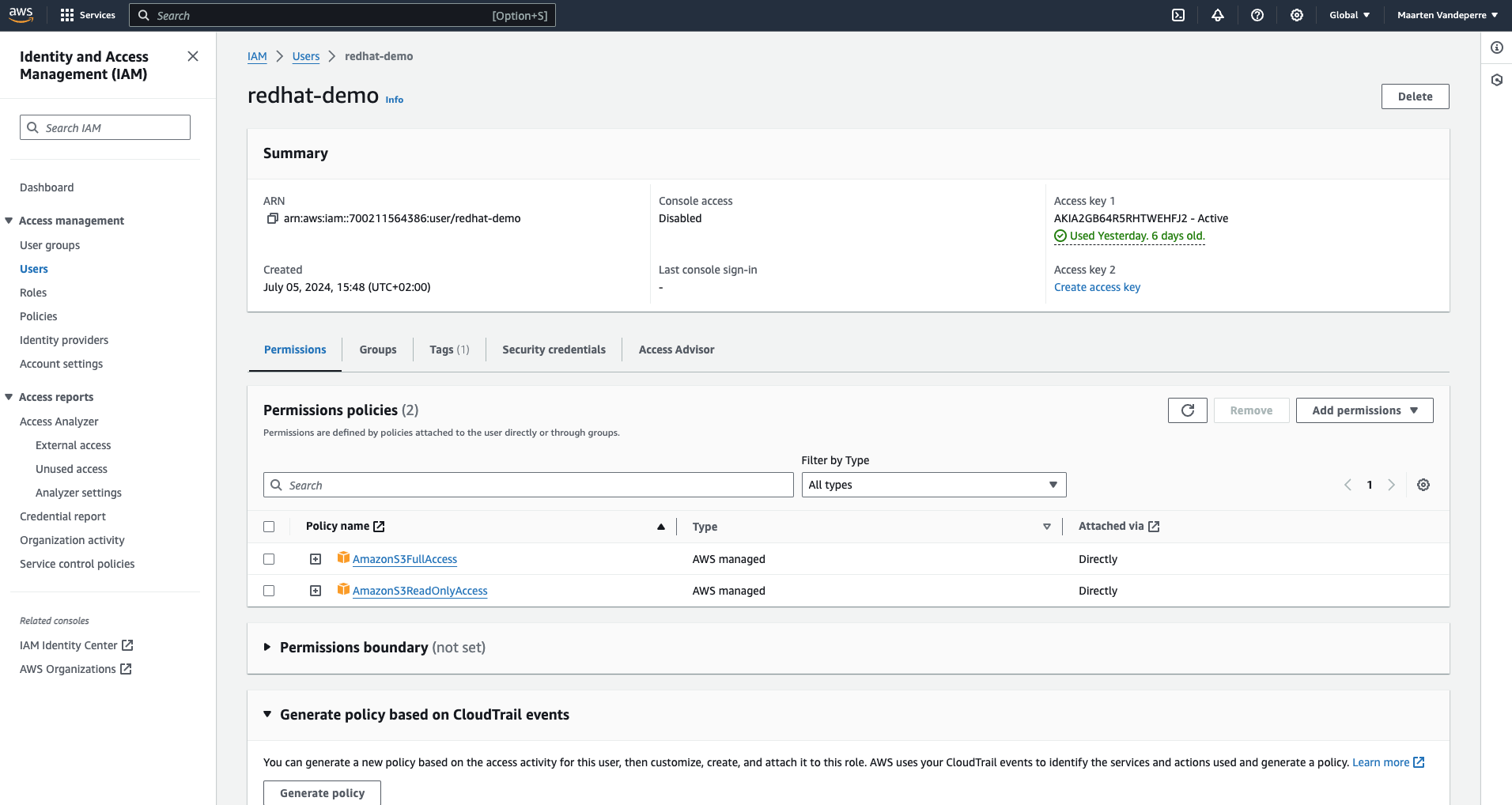Expand the AmazonS3ReadOnlyAccess policy row
This screenshot has height=805, width=1512.
316,591
